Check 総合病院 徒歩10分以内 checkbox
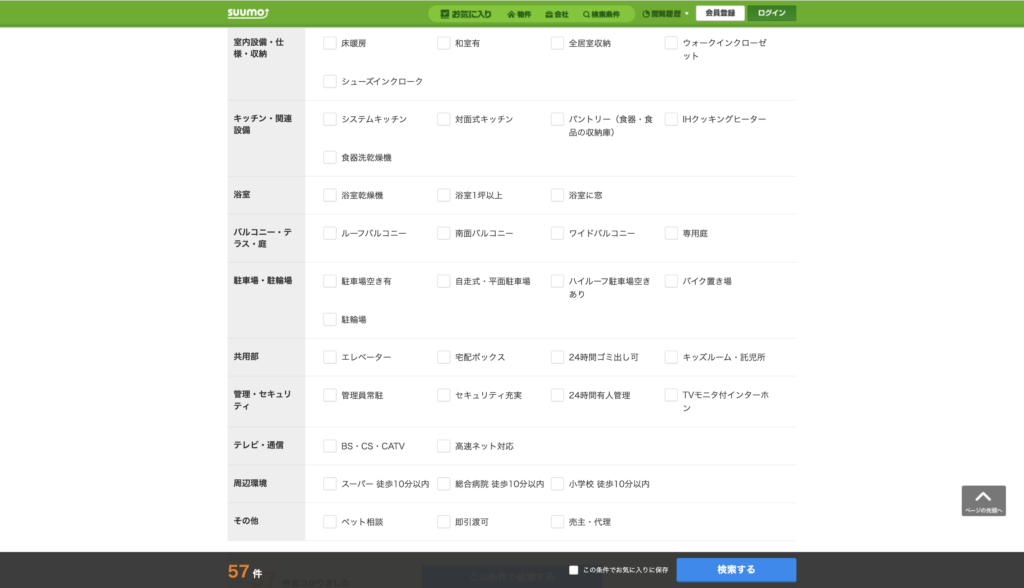1024x588 pixels. [443, 484]
